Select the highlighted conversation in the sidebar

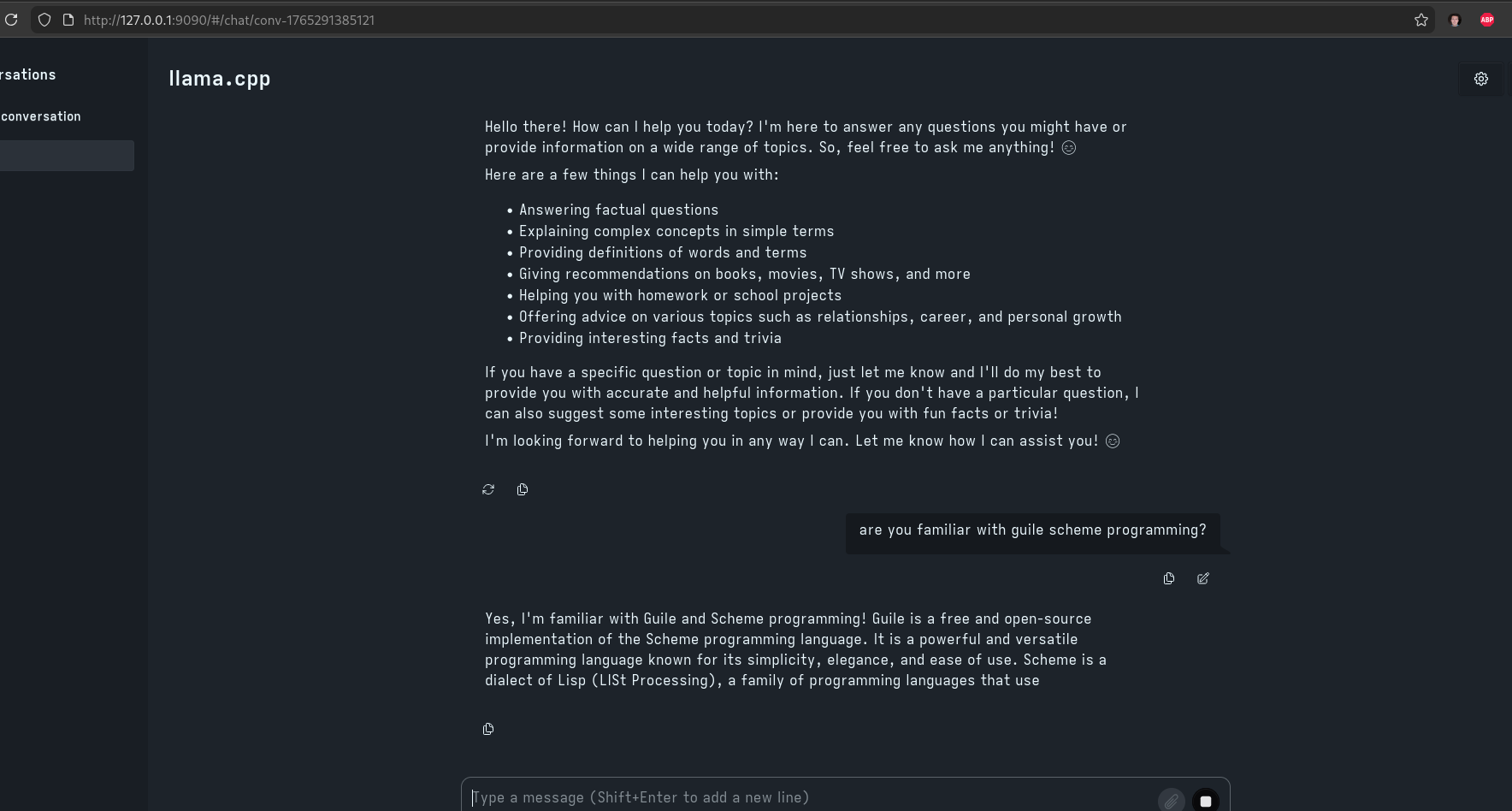click(67, 156)
